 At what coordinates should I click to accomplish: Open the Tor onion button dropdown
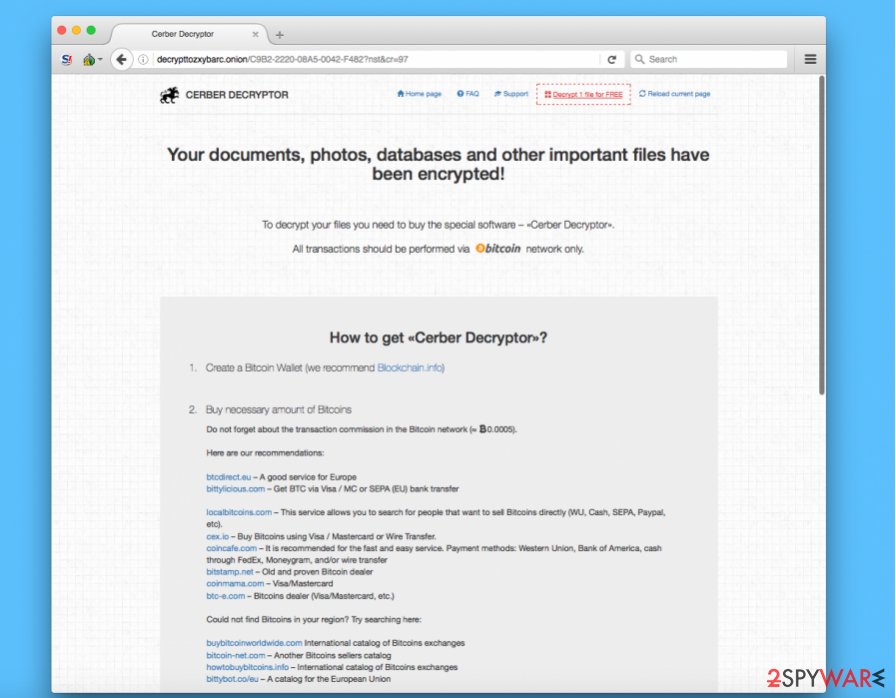[92, 59]
